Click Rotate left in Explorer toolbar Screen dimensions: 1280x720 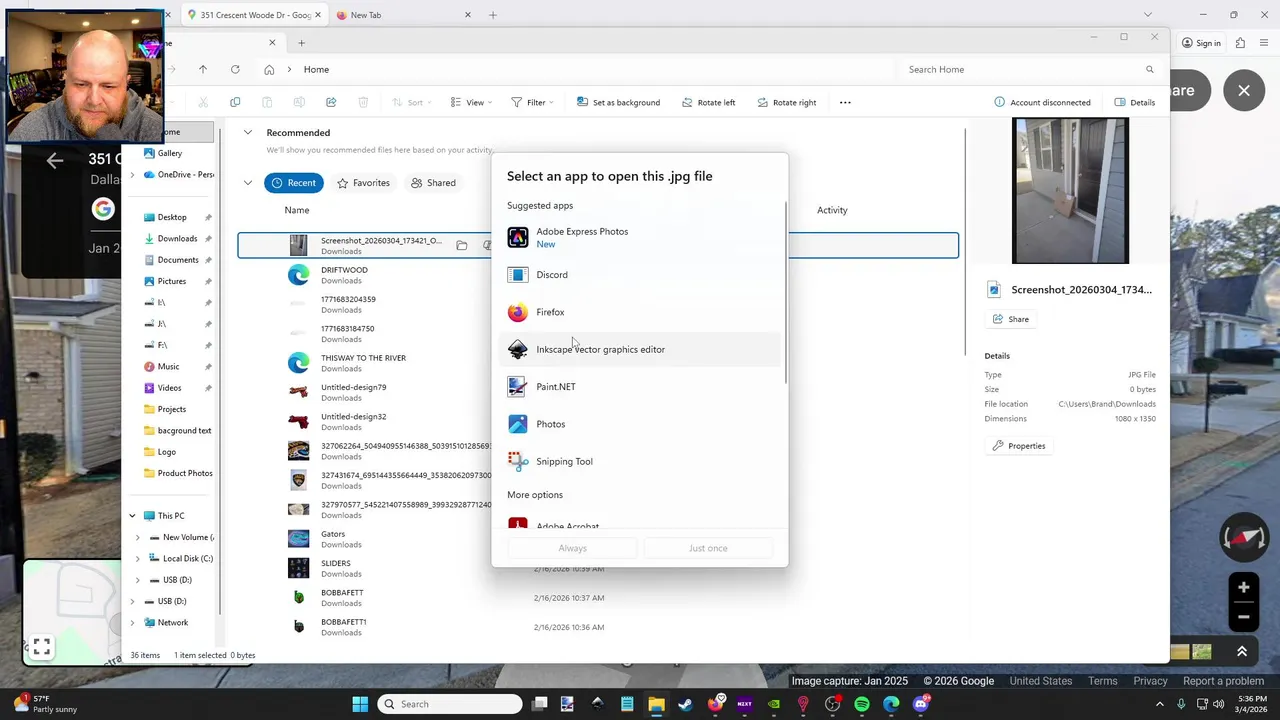click(708, 102)
